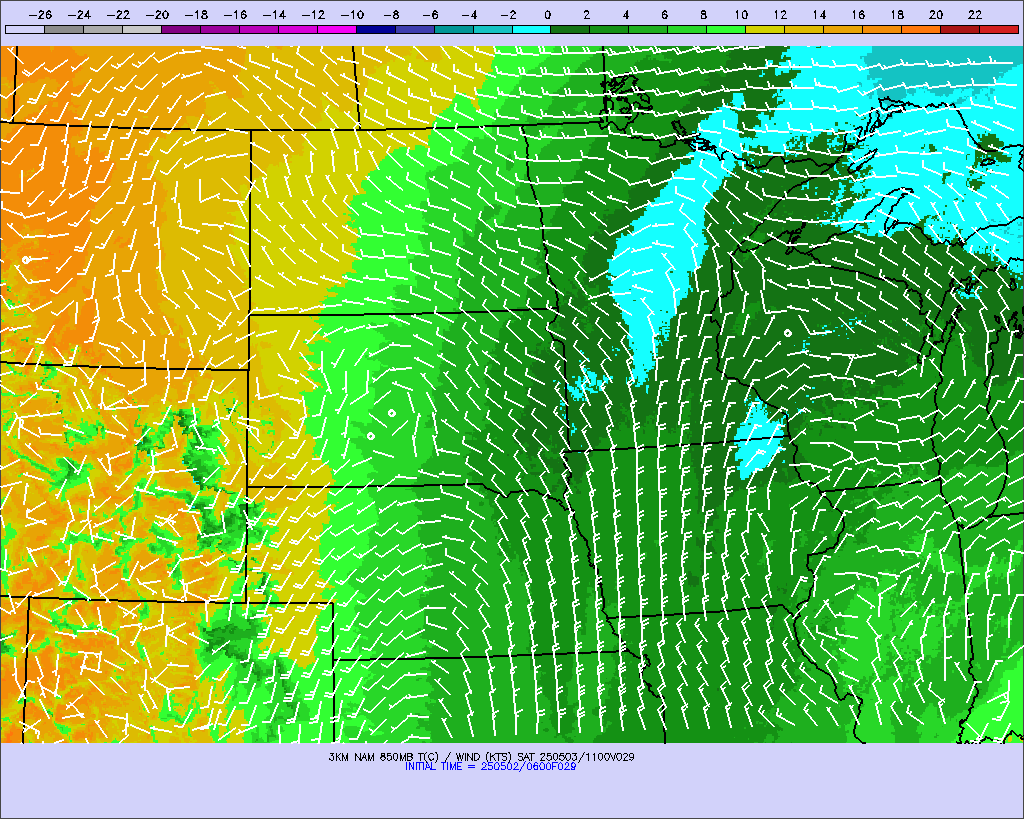The width and height of the screenshot is (1024, 819).
Task: Pick the yellow legend swatch between 10 and 12
Action: (x=765, y=29)
